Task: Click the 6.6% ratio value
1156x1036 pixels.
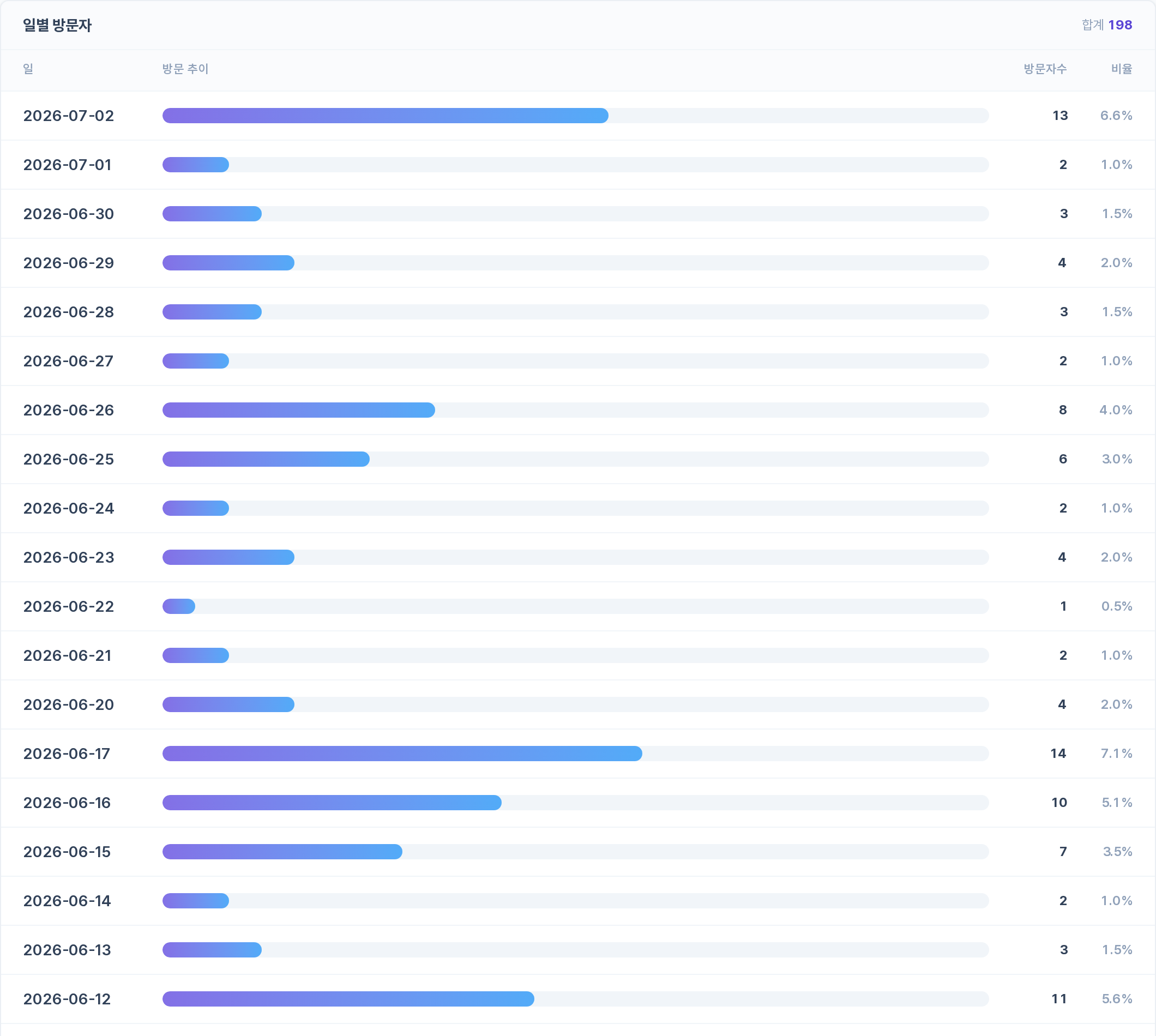Action: pyautogui.click(x=1116, y=116)
